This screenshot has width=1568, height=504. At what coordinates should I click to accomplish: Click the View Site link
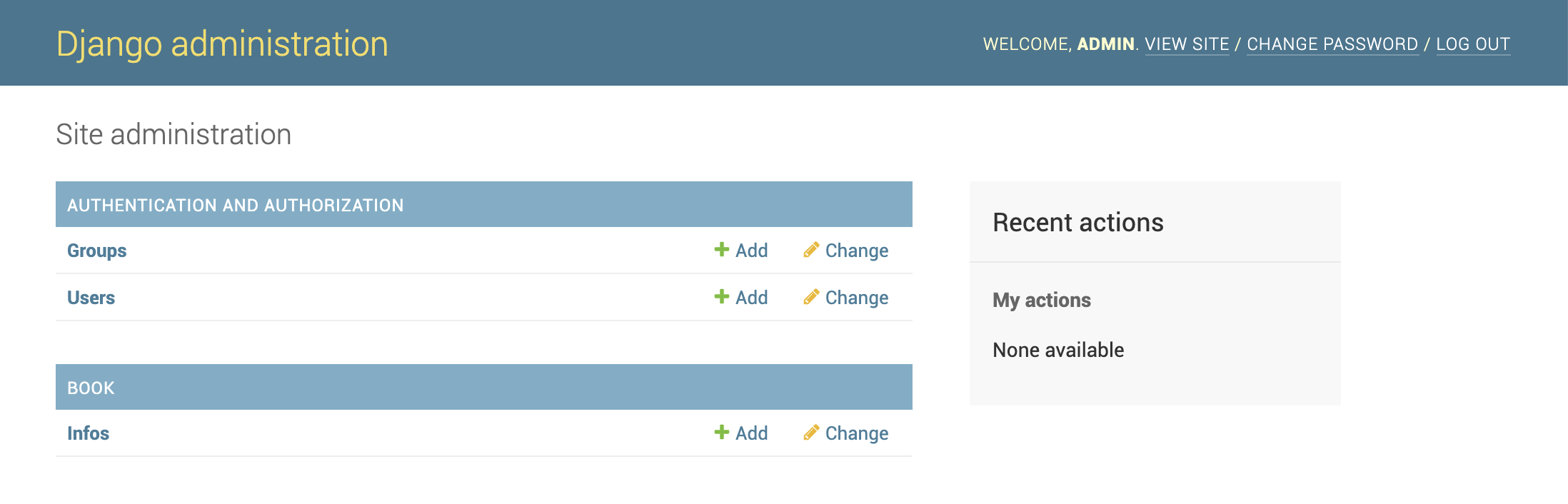point(1187,44)
